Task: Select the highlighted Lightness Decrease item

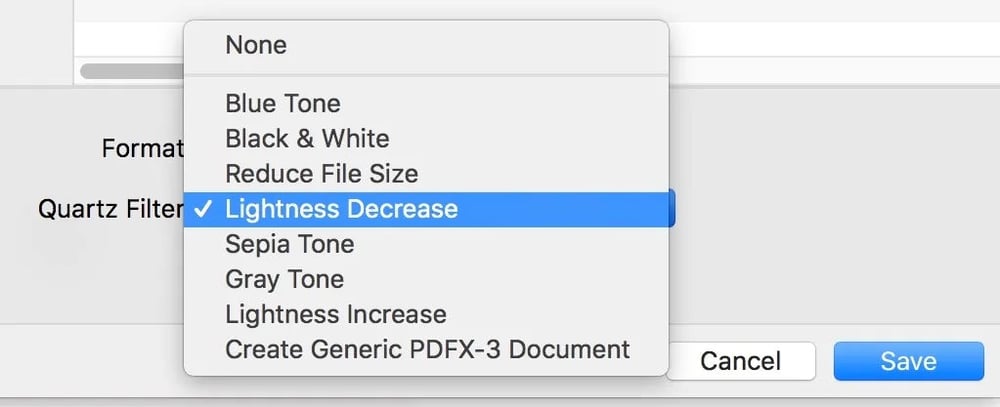Action: (x=341, y=209)
